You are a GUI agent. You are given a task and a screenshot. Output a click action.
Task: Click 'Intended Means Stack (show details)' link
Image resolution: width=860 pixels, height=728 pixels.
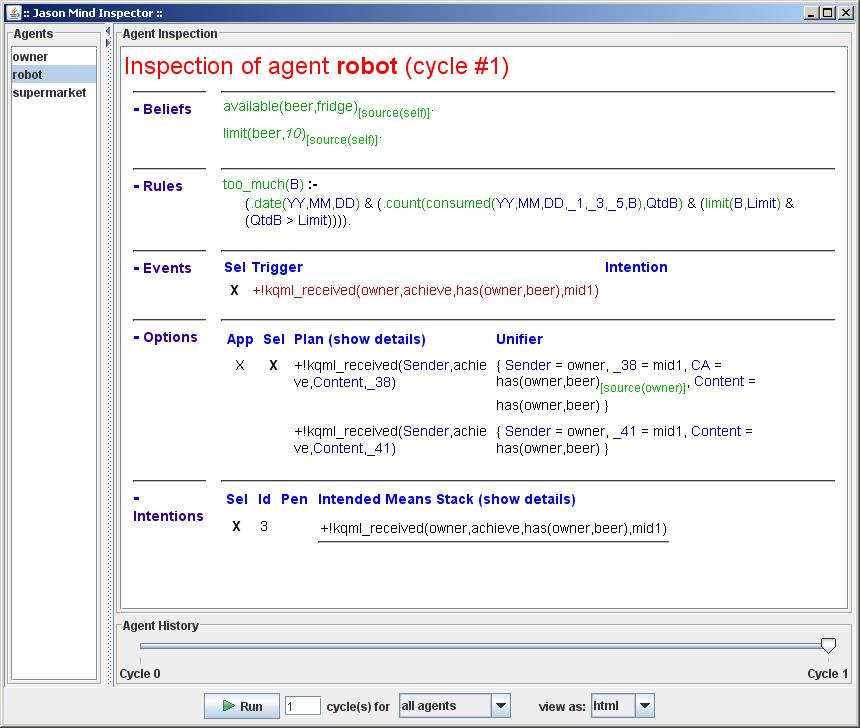pyautogui.click(x=446, y=499)
